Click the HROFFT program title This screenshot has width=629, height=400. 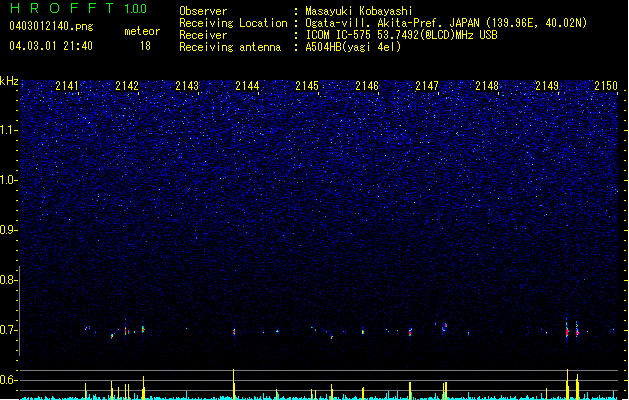tap(63, 8)
